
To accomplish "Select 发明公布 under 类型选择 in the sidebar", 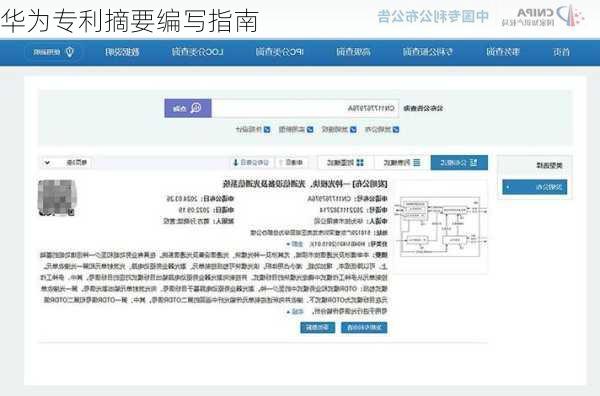I will pos(535,187).
